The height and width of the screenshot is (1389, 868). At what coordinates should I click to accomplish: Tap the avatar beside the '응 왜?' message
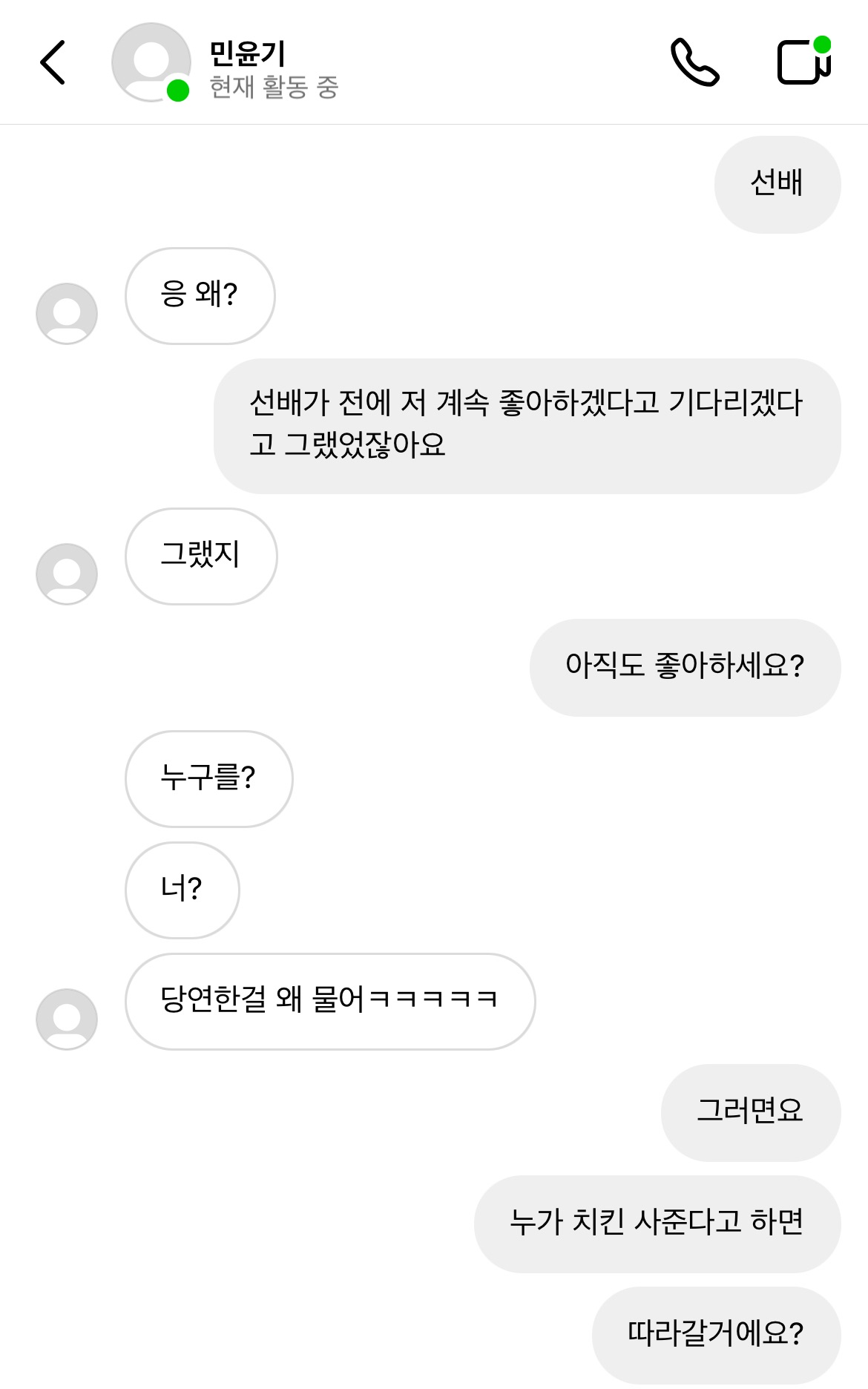pos(67,313)
